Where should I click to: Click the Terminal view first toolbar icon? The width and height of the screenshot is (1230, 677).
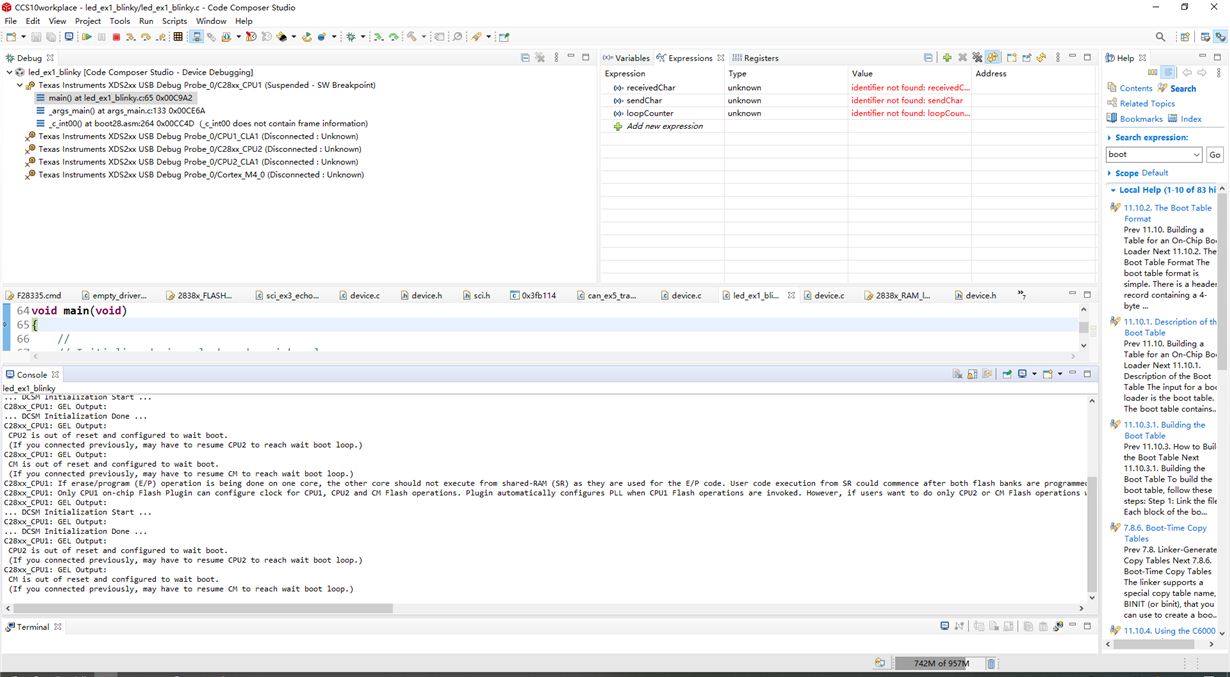(x=945, y=627)
